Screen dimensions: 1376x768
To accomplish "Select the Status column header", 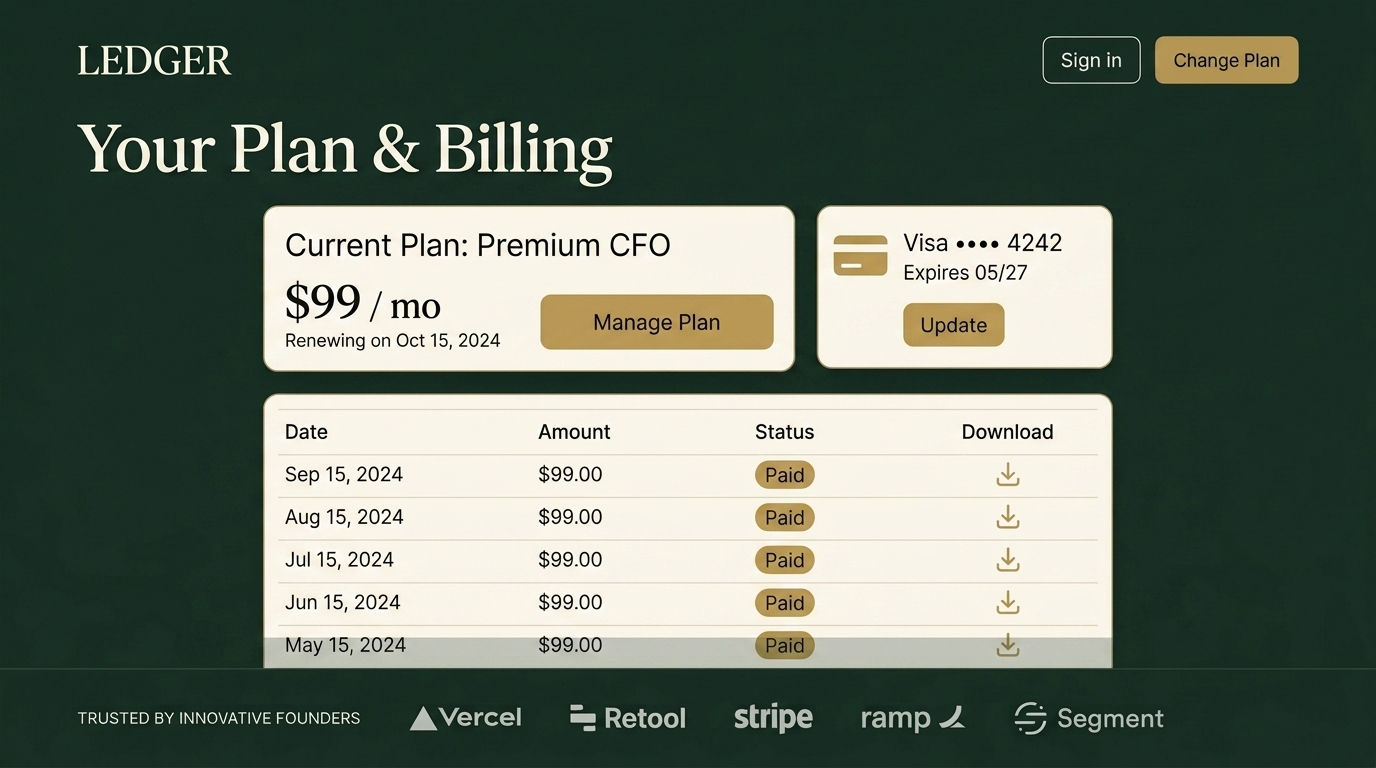I will 785,432.
